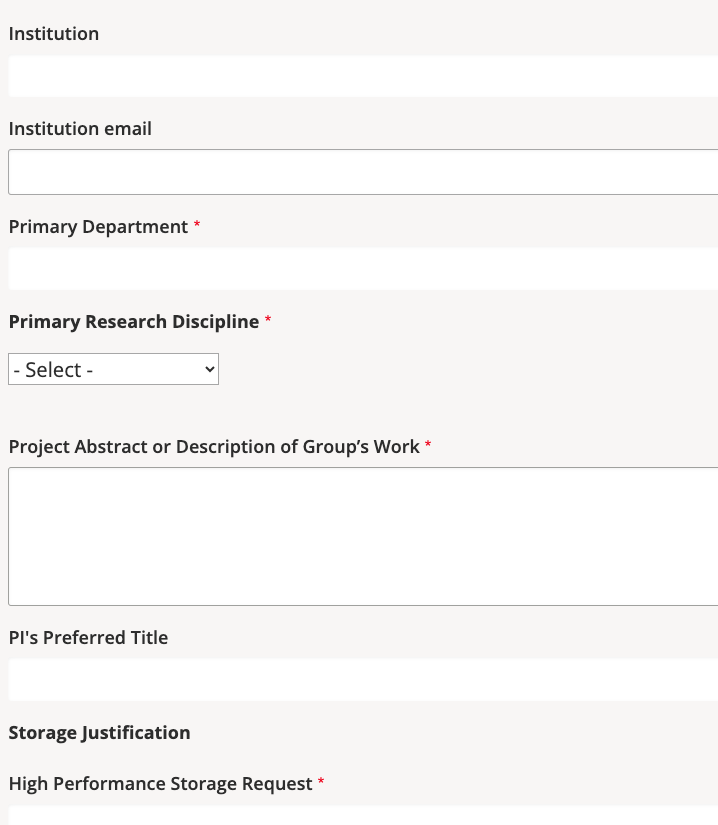The width and height of the screenshot is (718, 825).
Task: Click the Primary Department label
Action: pos(98,227)
